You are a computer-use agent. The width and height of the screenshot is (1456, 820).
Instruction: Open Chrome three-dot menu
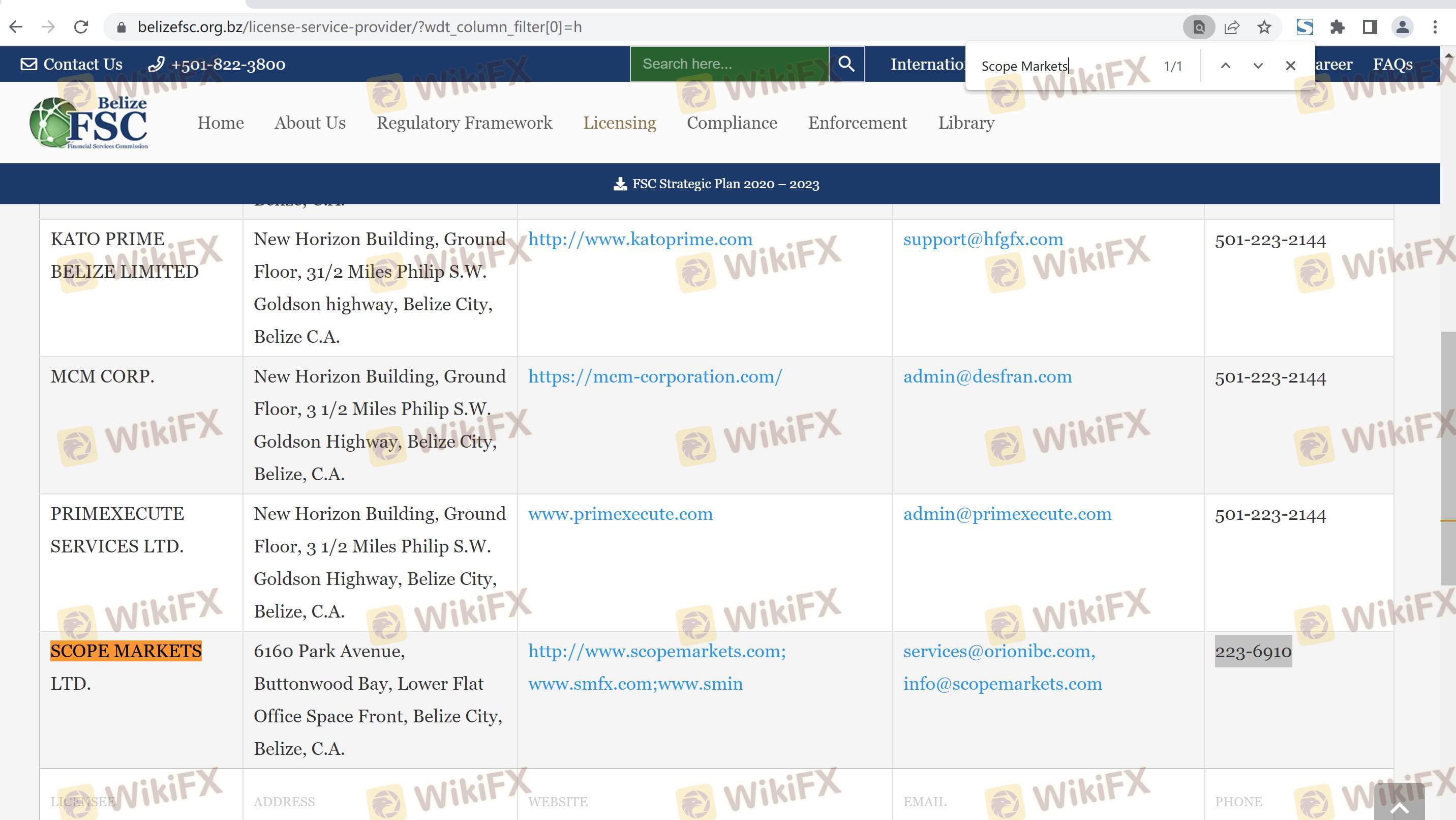1435,27
